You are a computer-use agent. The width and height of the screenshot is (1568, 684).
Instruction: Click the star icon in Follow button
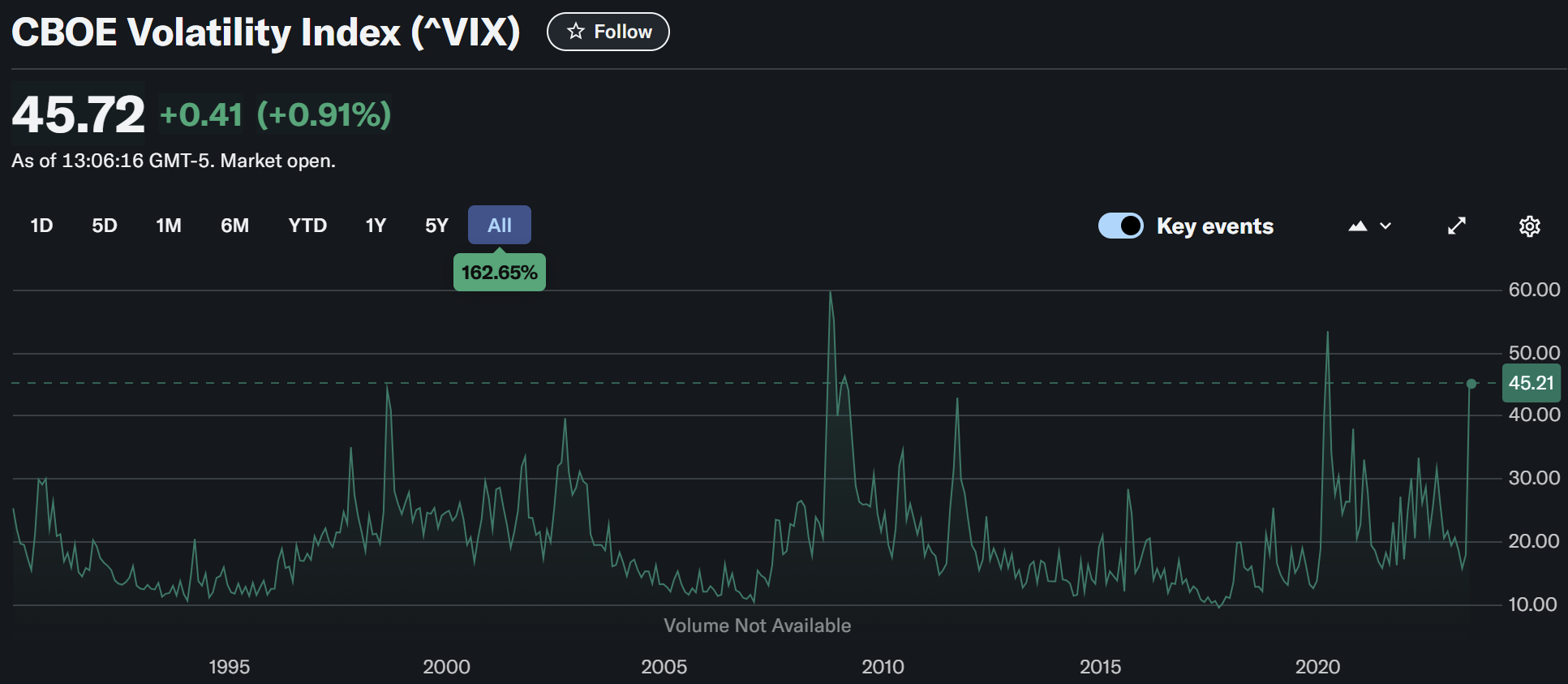[x=576, y=32]
